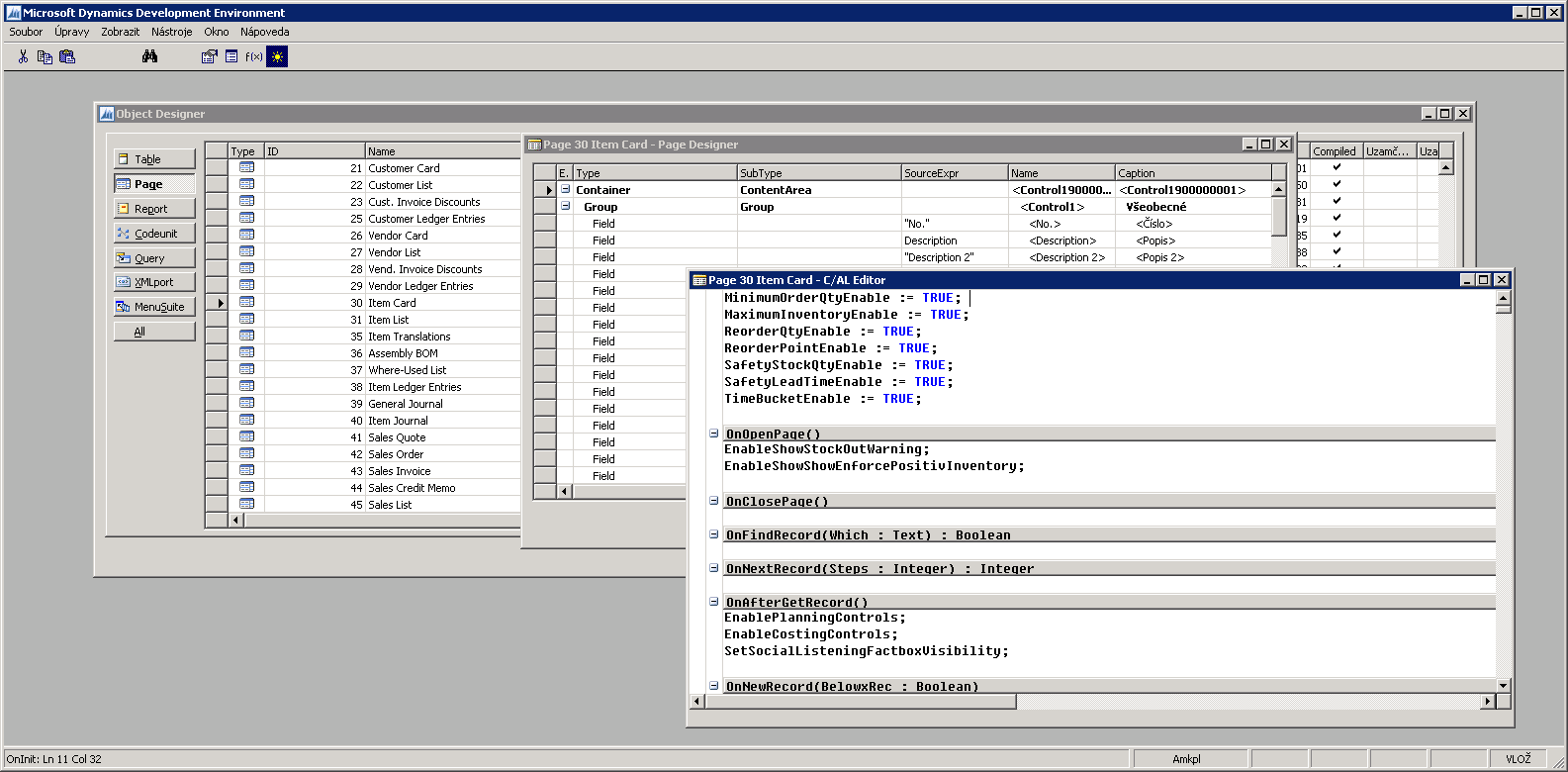Click the page icon of Item Card row
Image resolution: width=1568 pixels, height=772 pixels.
click(246, 303)
